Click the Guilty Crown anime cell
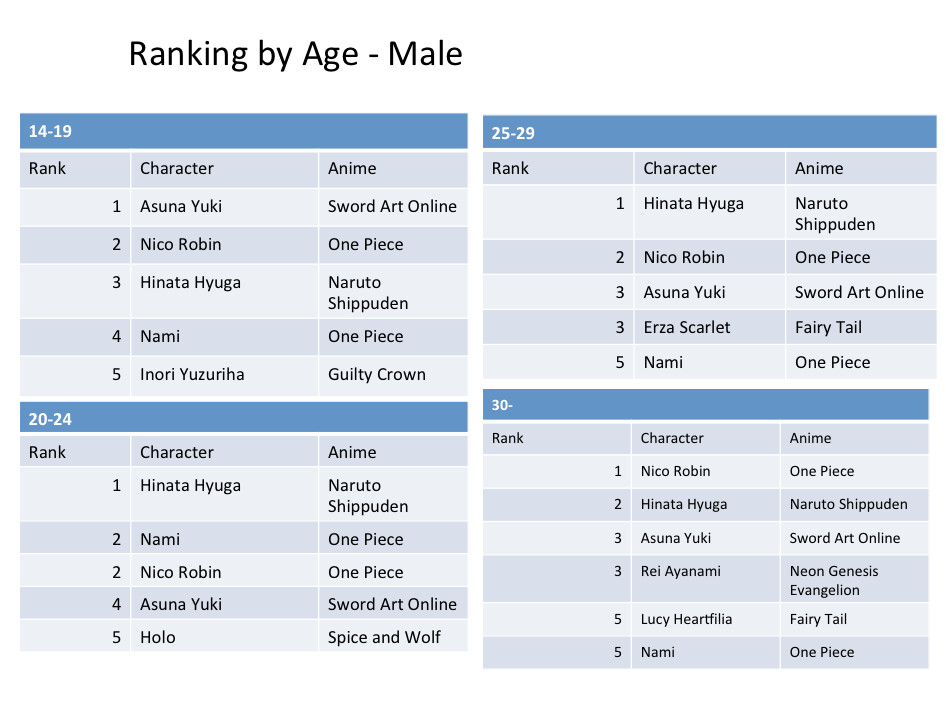The height and width of the screenshot is (707, 946). [377, 375]
